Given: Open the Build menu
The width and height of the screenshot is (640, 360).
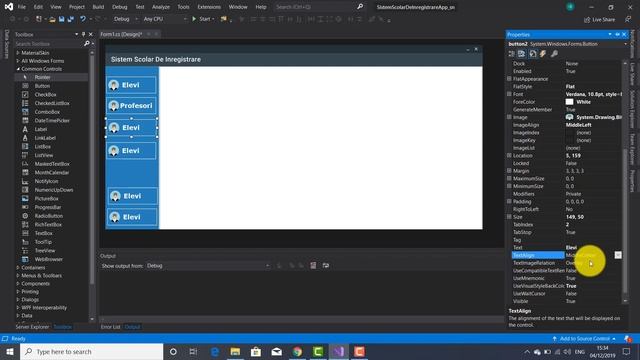Looking at the screenshot, I should click(98, 7).
